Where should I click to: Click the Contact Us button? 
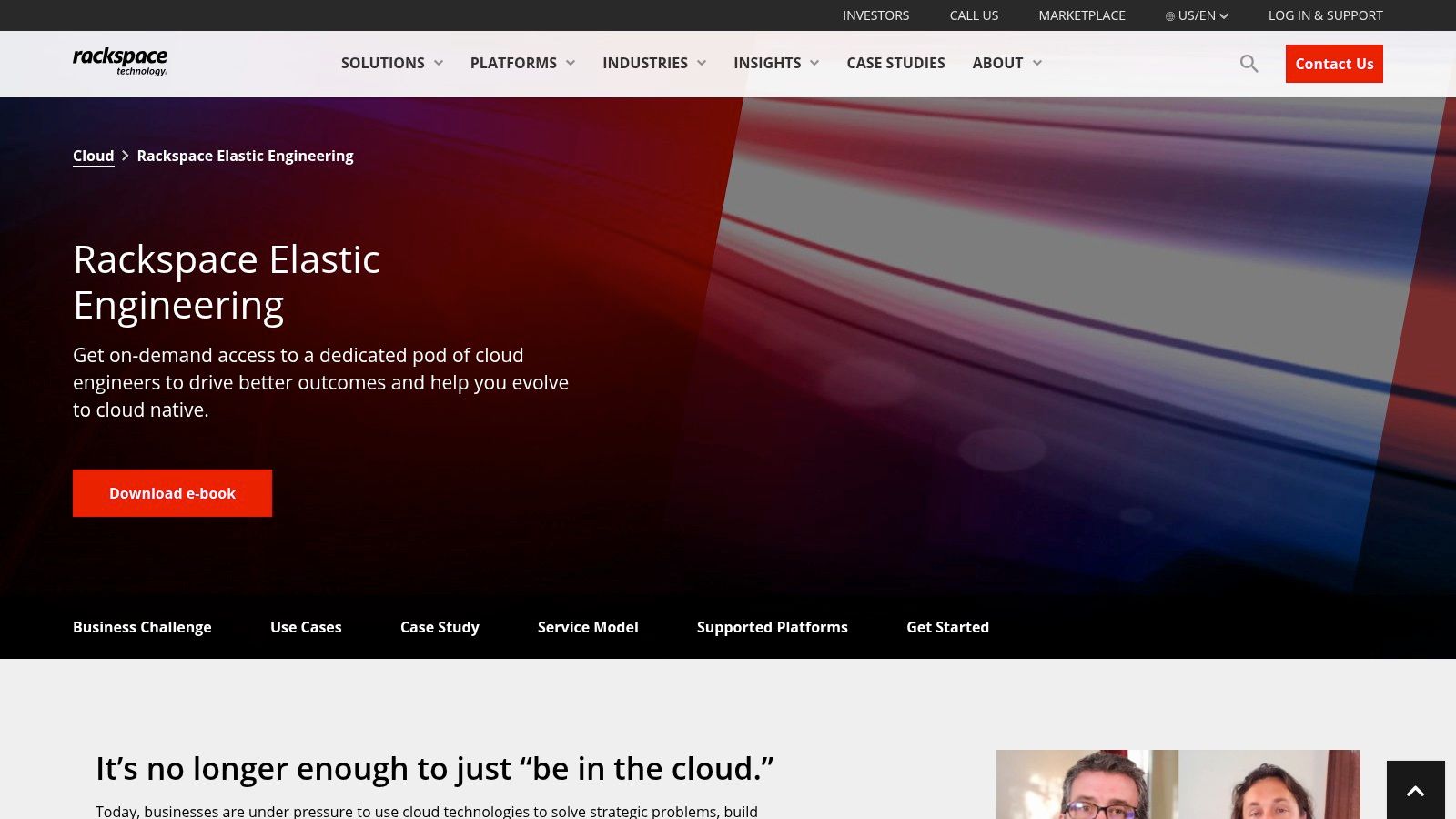[x=1334, y=64]
